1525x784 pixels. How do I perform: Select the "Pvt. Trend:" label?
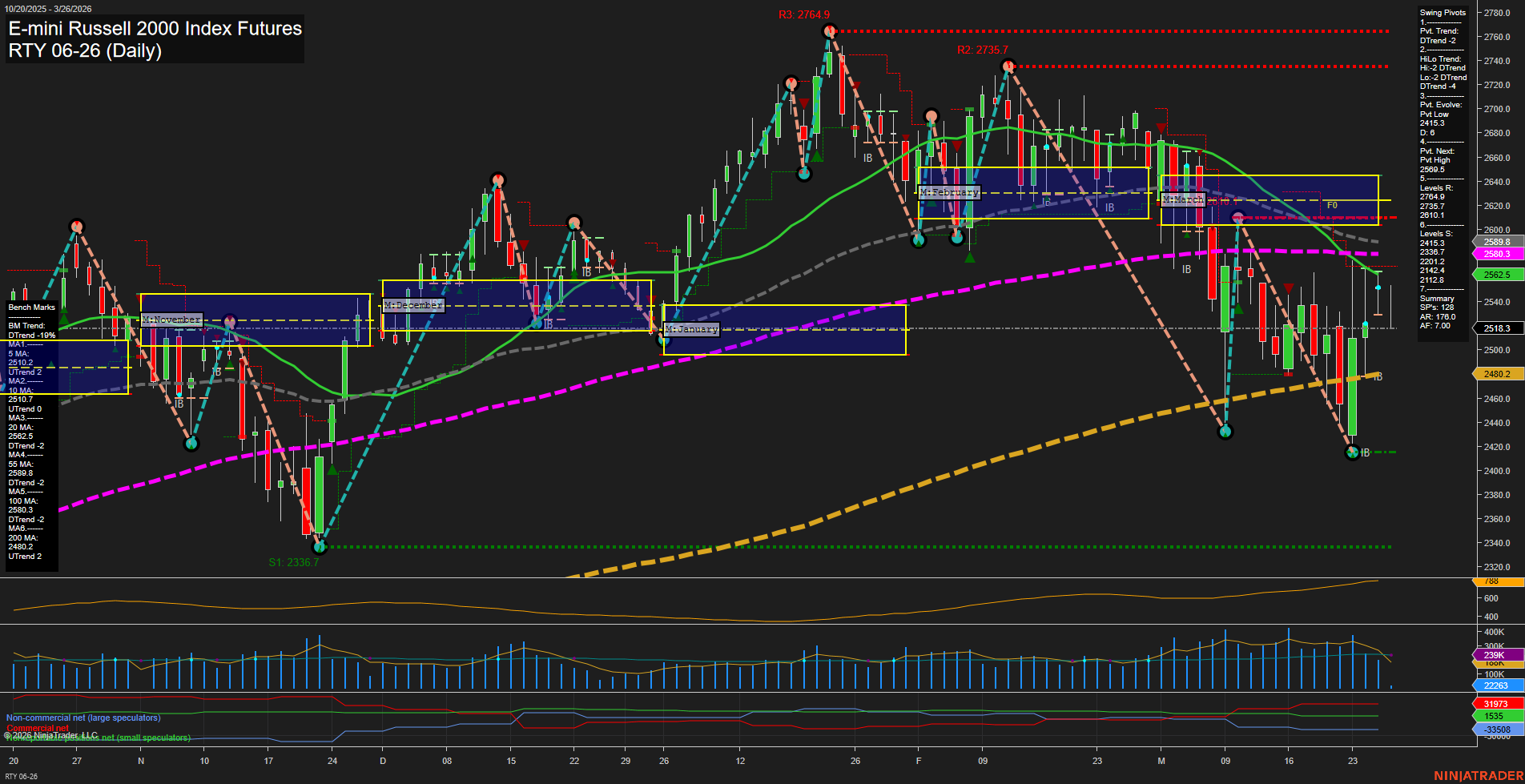pos(1439,31)
